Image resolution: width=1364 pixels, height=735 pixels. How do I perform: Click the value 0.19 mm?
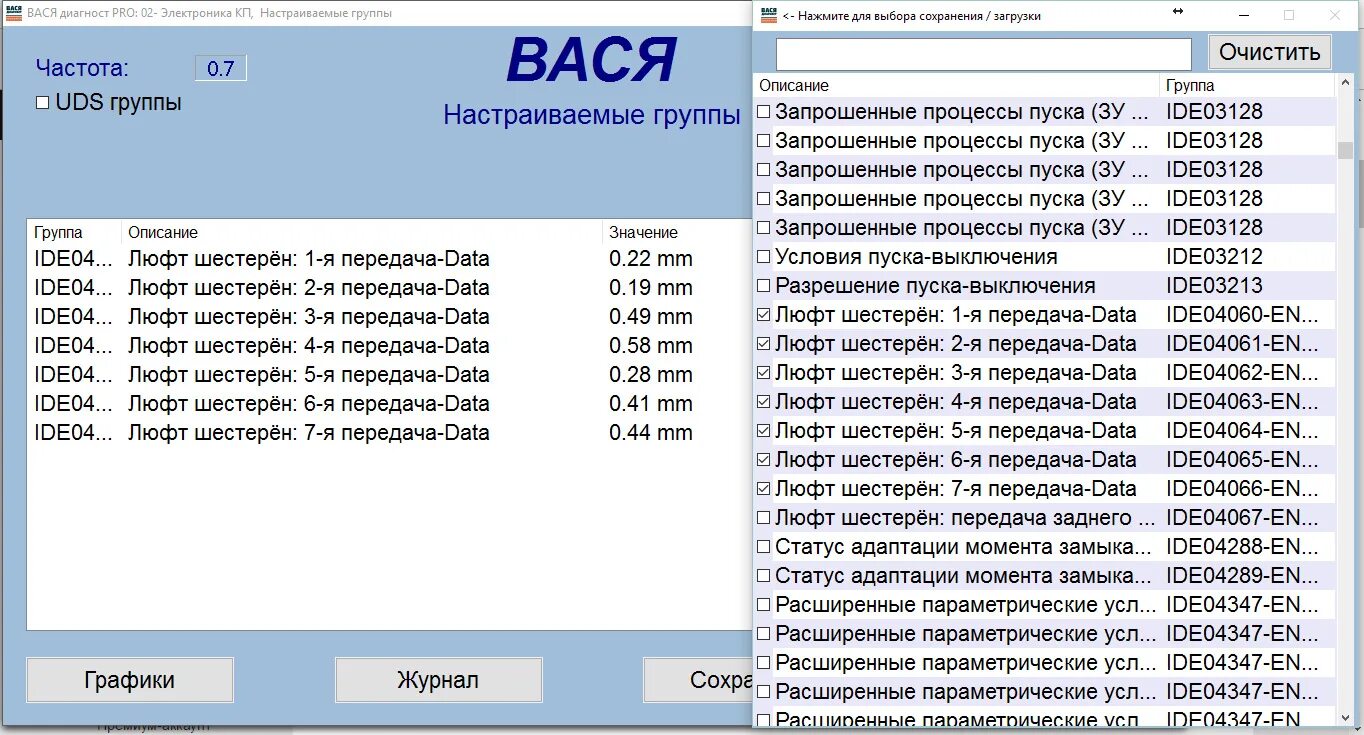click(x=651, y=288)
